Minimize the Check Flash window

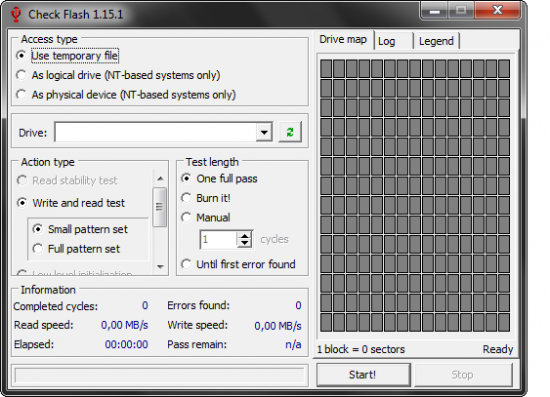click(x=434, y=11)
